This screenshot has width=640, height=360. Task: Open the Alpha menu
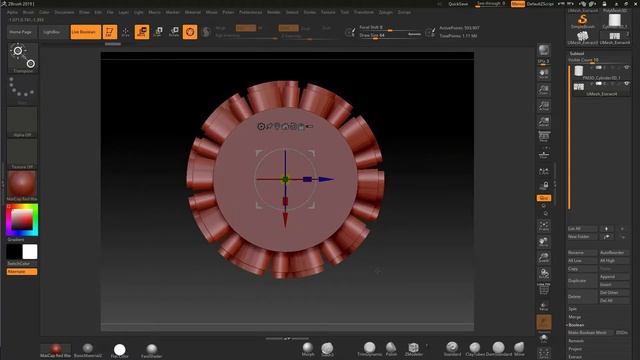(12, 12)
